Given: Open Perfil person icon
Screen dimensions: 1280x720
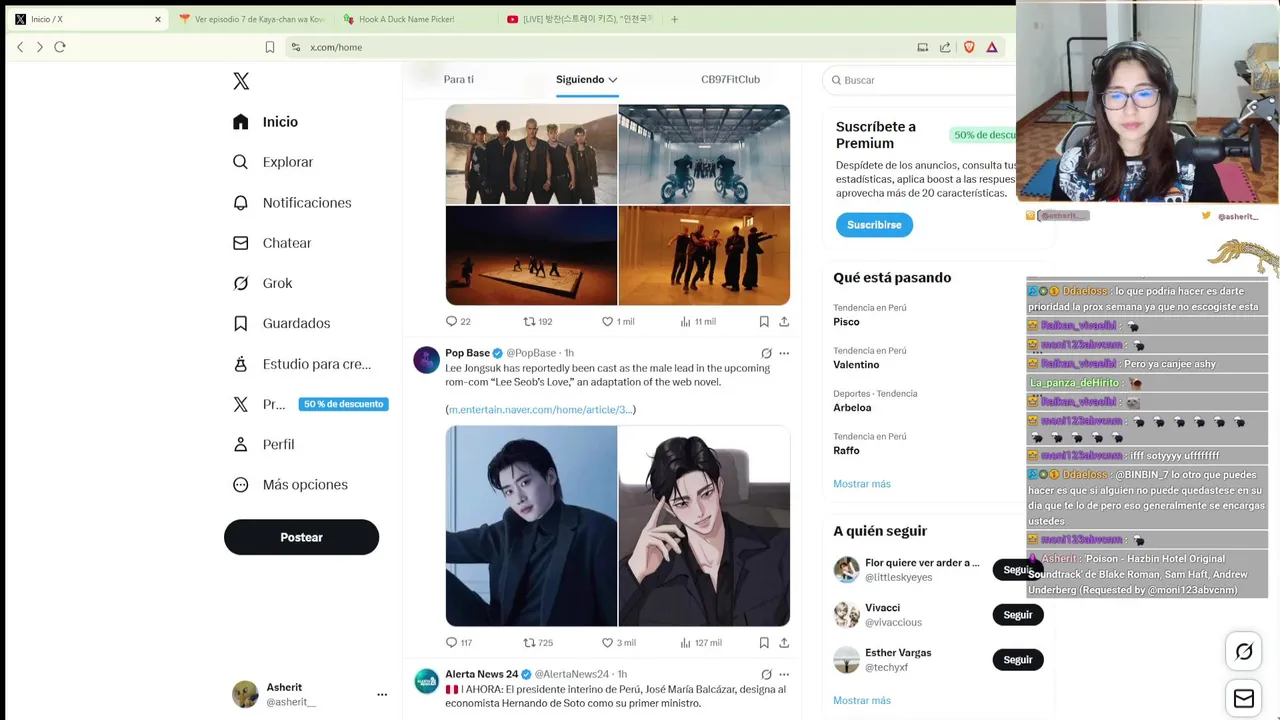Looking at the screenshot, I should [x=240, y=444].
